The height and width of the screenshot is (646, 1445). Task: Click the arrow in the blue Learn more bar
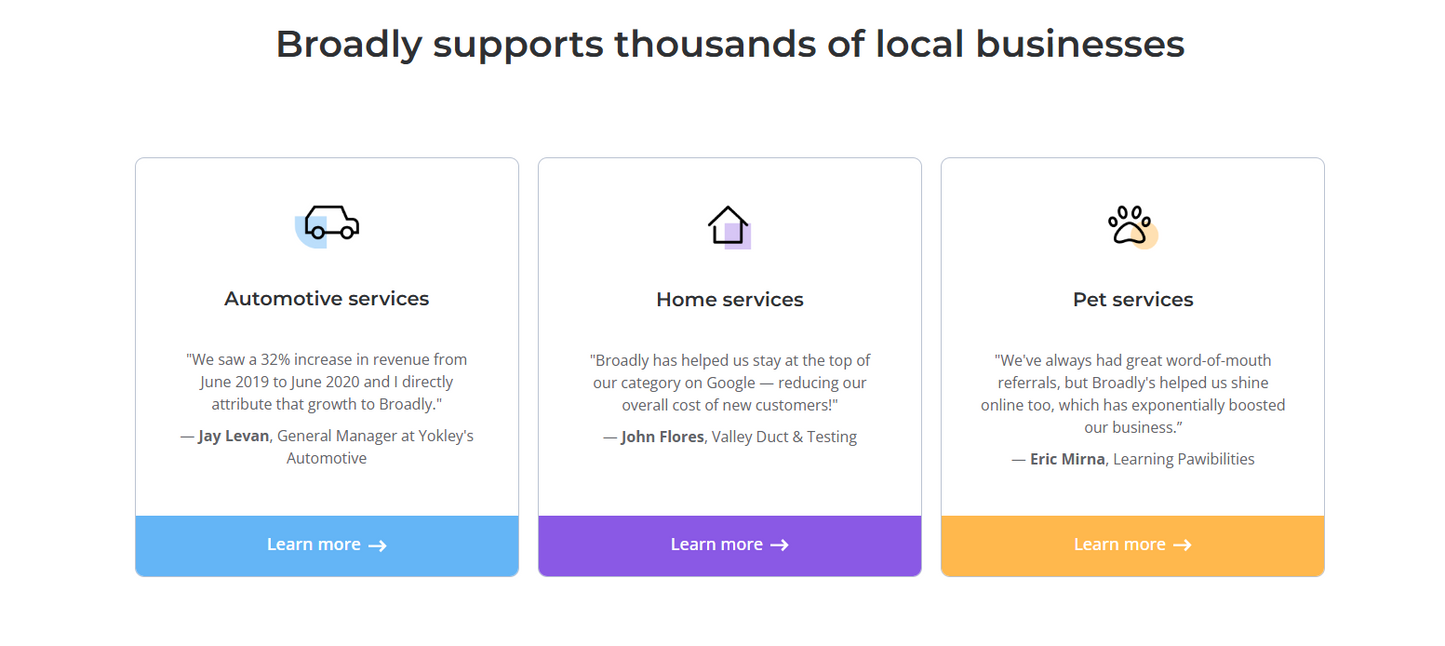[377, 546]
